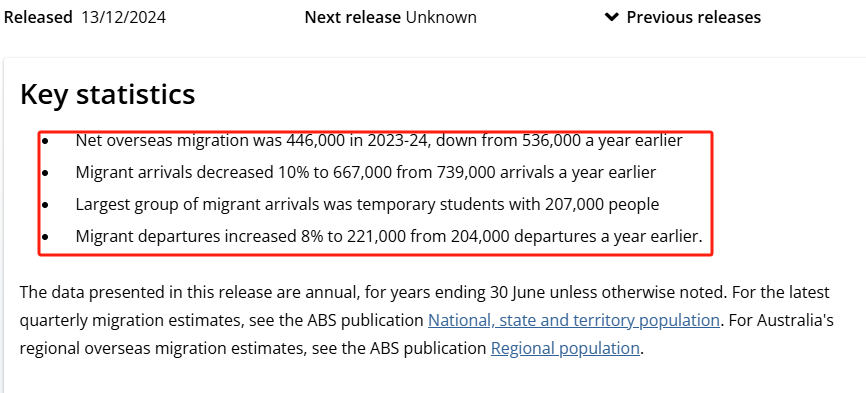The image size is (866, 393).
Task: Click the Key statistics heading
Action: click(108, 94)
